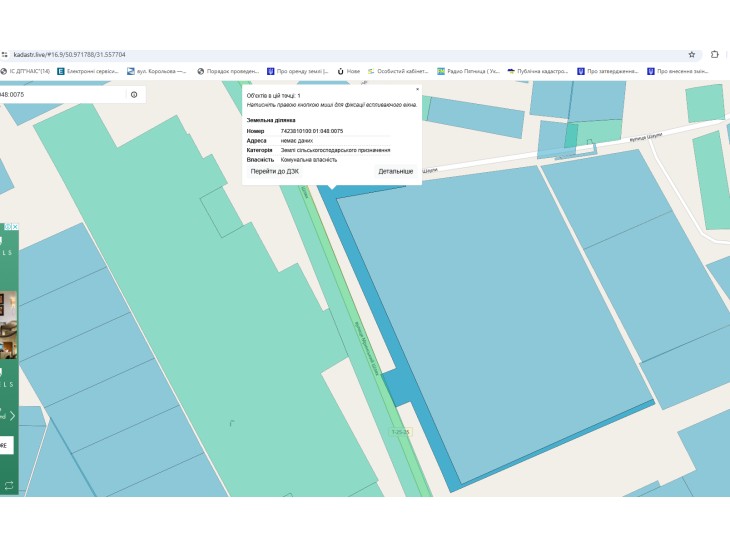Open the вул. Корольова bookmark
Image resolution: width=730 pixels, height=547 pixels.
[x=157, y=71]
